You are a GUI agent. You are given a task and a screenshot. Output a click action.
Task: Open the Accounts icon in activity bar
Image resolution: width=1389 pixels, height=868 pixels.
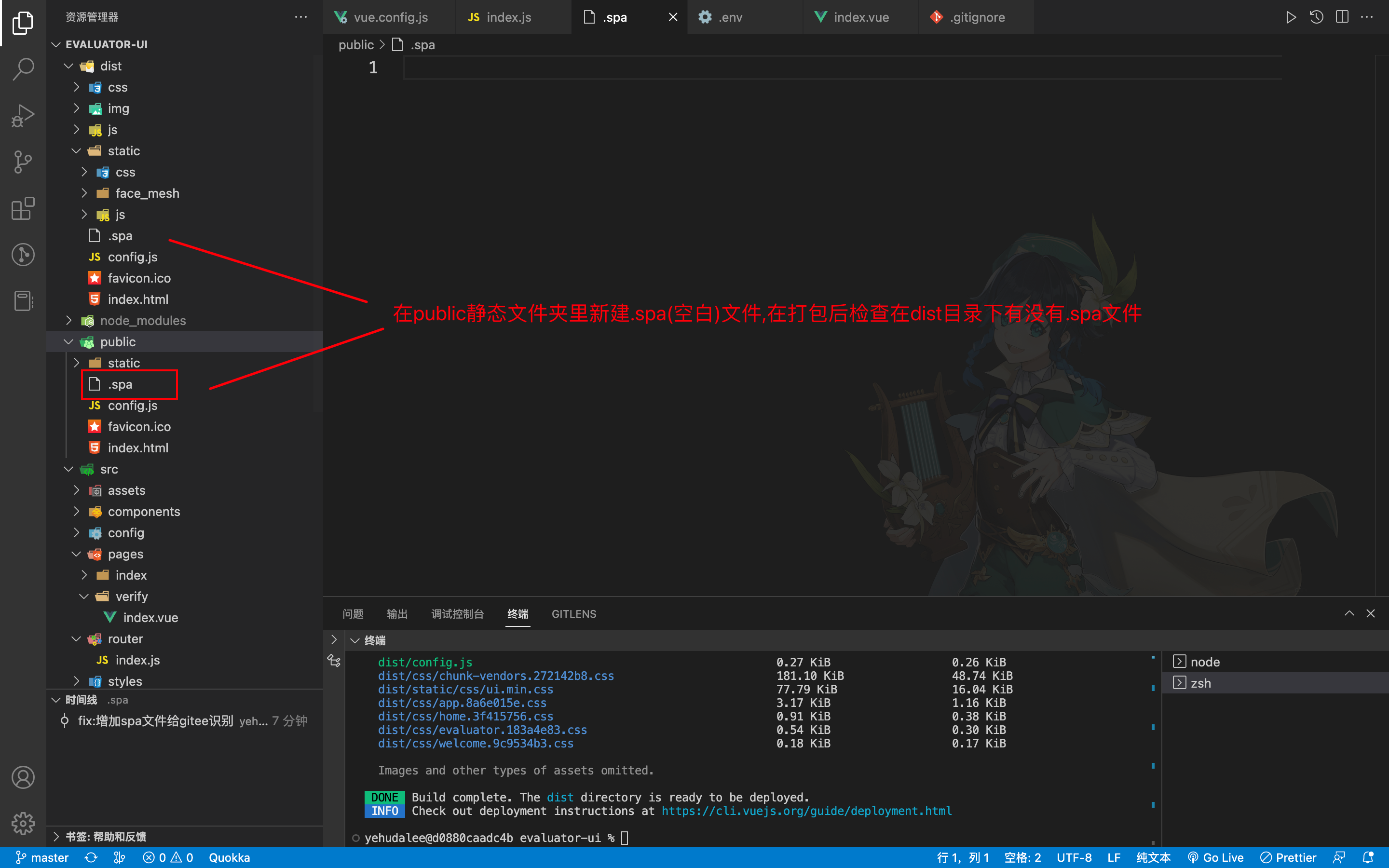tap(23, 777)
